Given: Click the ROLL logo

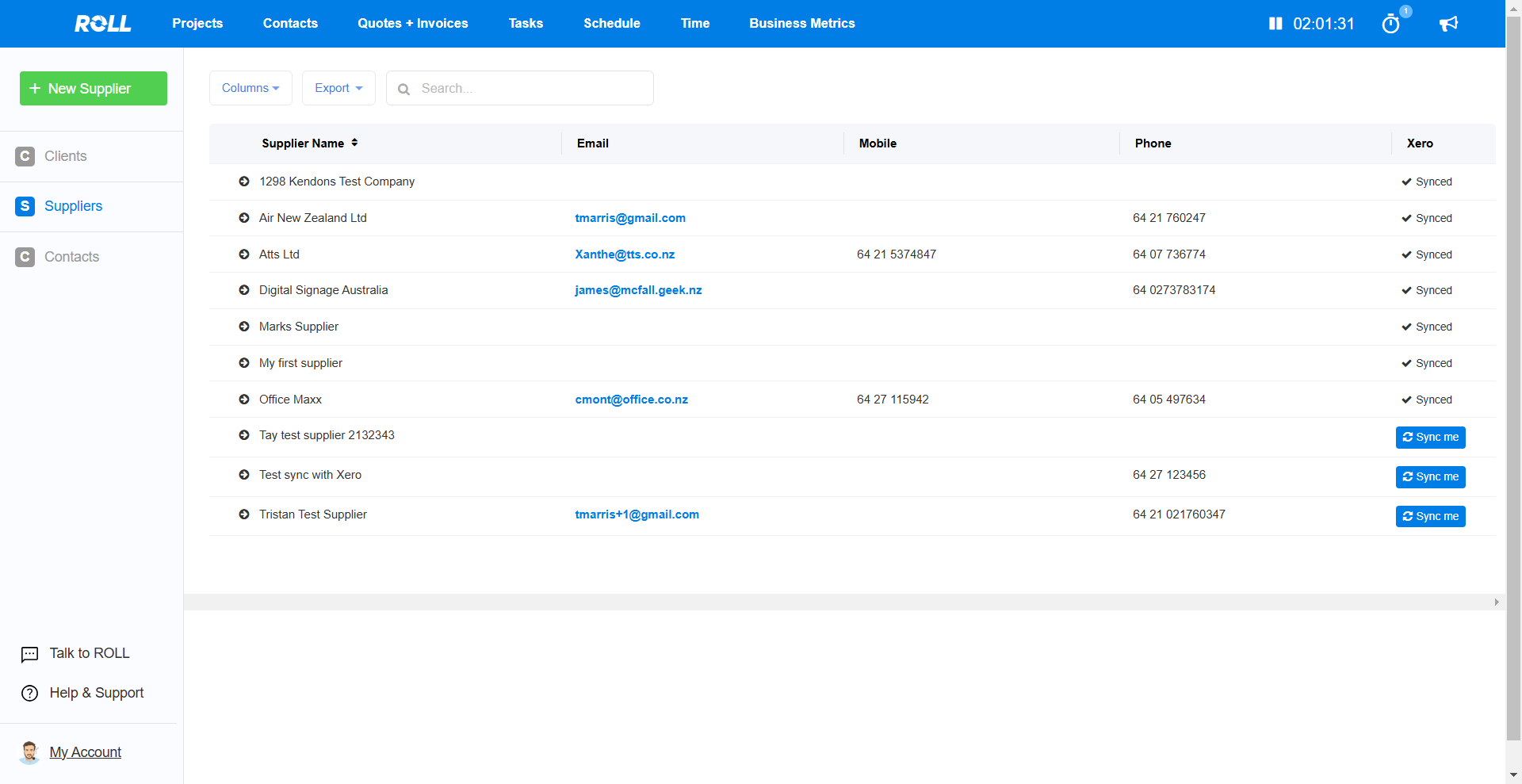Looking at the screenshot, I should tap(103, 24).
